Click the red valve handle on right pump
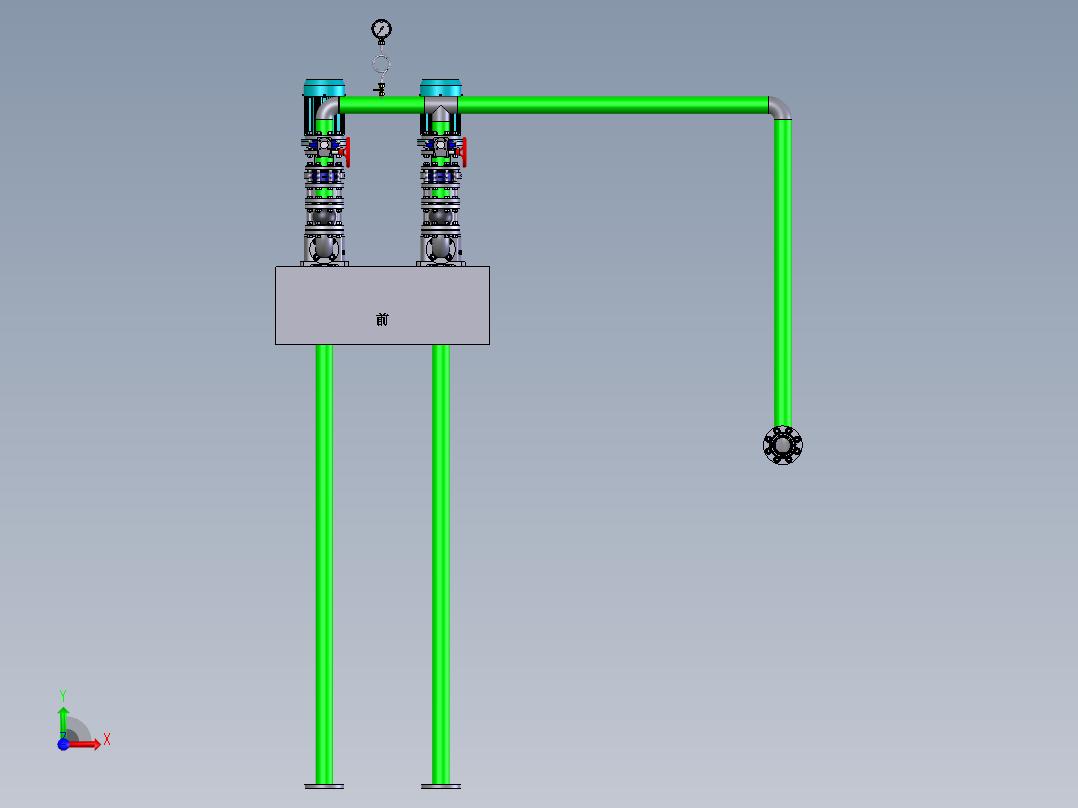This screenshot has height=808, width=1078. pyautogui.click(x=463, y=152)
